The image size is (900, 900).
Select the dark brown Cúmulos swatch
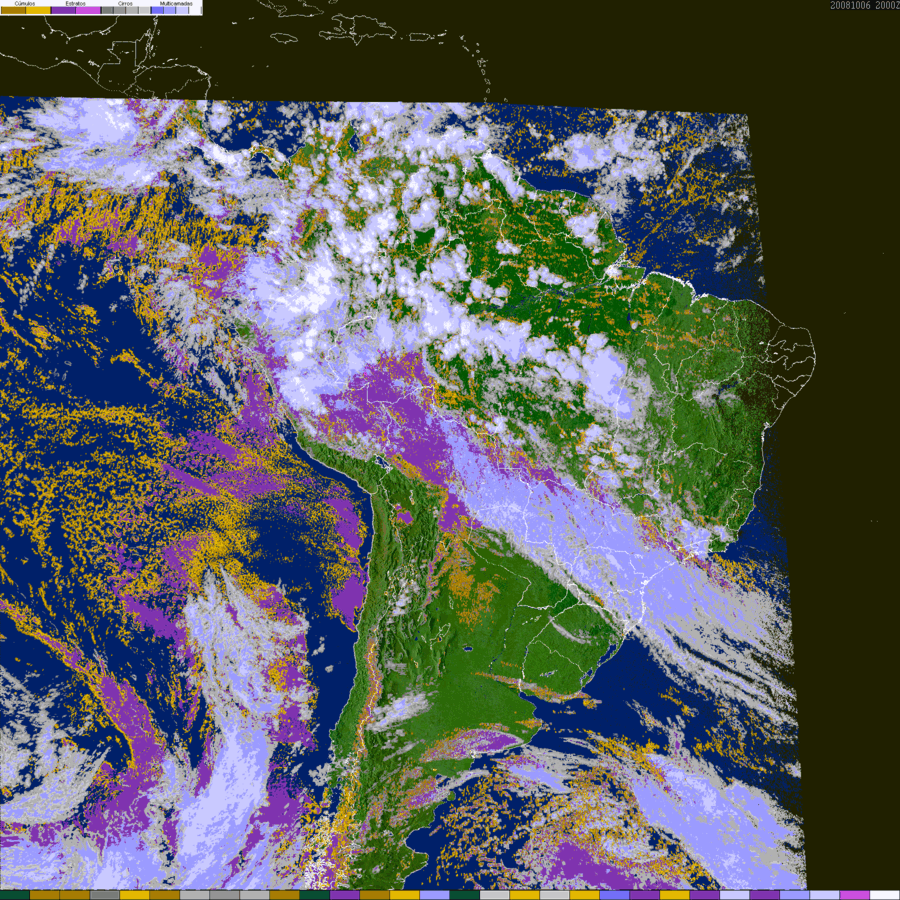tap(13, 10)
